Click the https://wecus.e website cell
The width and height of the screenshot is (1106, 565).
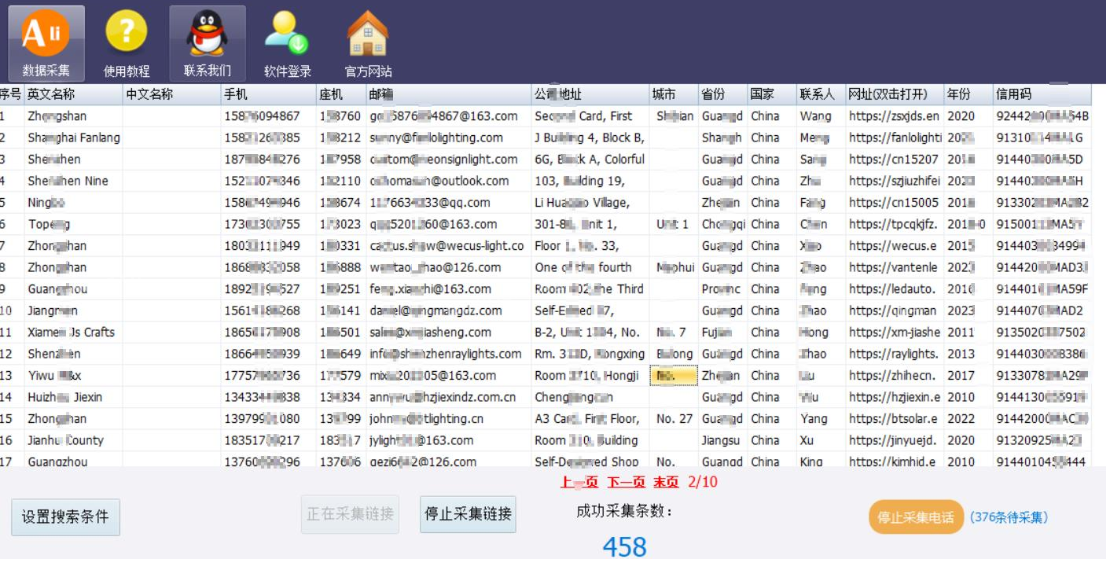pos(895,245)
